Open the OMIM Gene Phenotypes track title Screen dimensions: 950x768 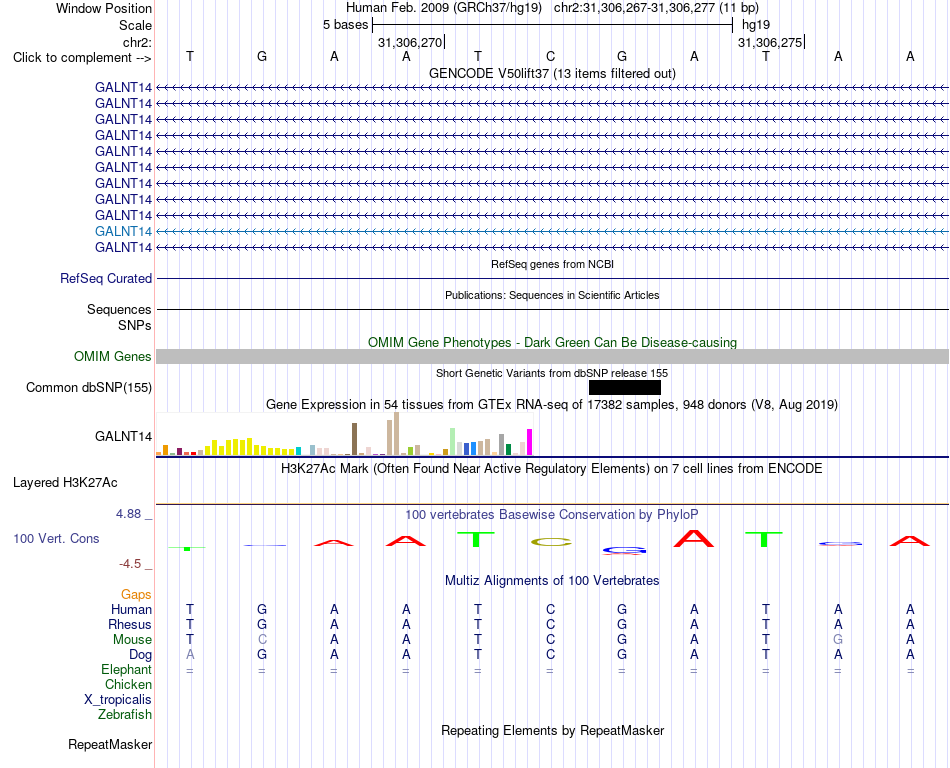point(552,342)
